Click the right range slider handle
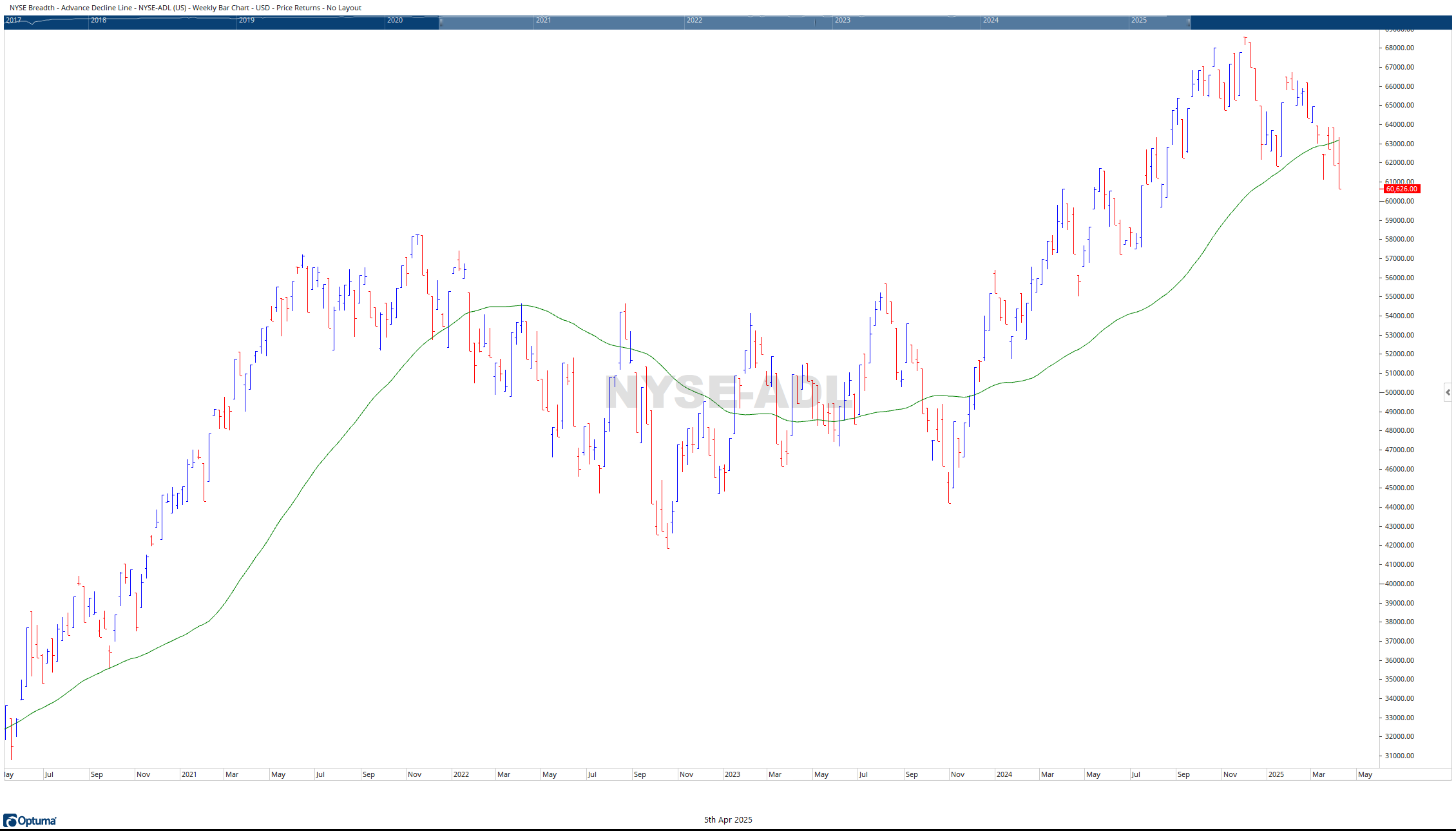Viewport: 1456px width, 831px height. coord(1188,22)
